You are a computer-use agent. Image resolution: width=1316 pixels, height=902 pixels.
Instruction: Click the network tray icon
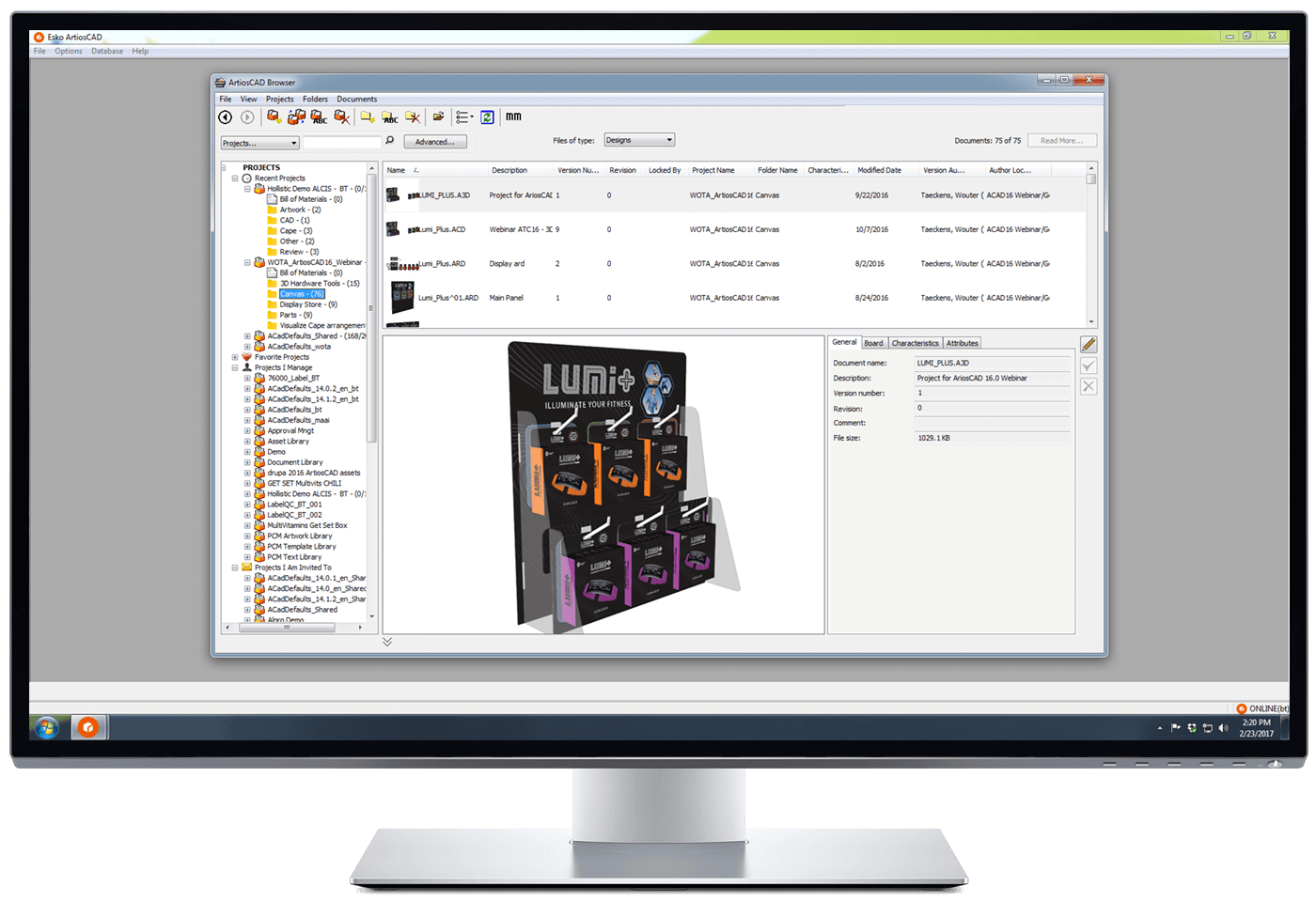coord(1208,728)
